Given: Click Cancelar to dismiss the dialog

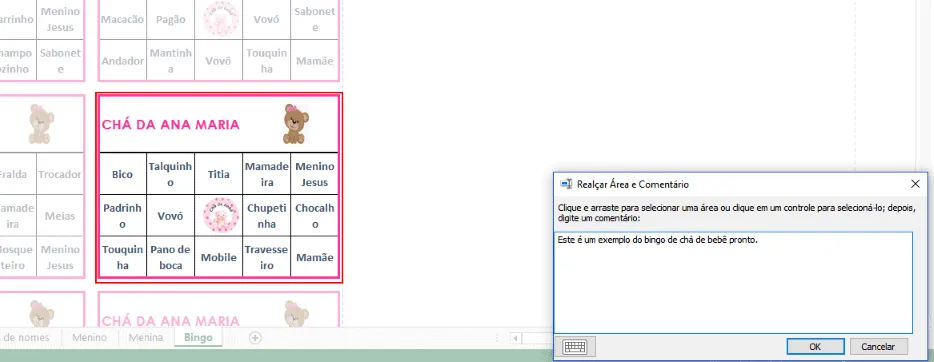Looking at the screenshot, I should click(878, 347).
